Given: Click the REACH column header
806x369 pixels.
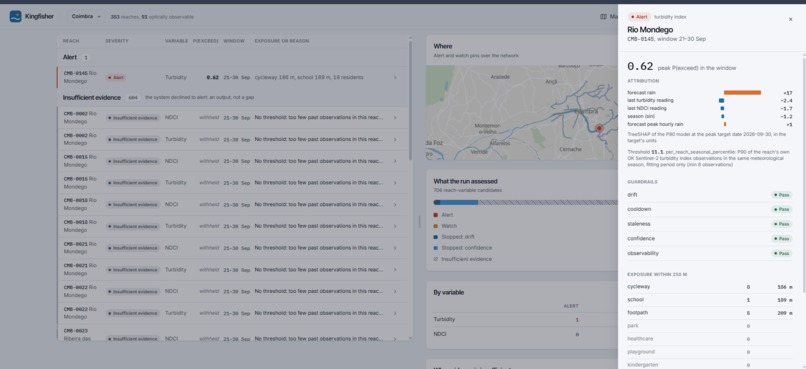Looking at the screenshot, I should tap(71, 41).
